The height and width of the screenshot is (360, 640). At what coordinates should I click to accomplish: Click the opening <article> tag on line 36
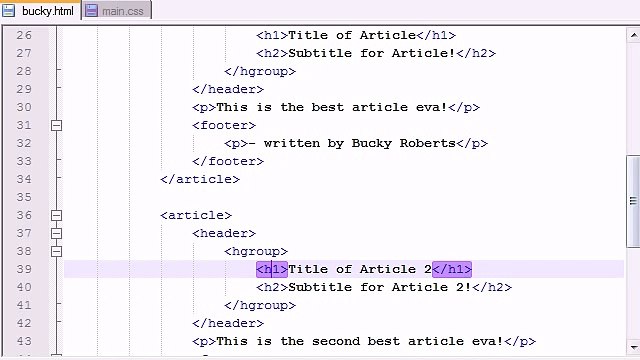pyautogui.click(x=196, y=215)
